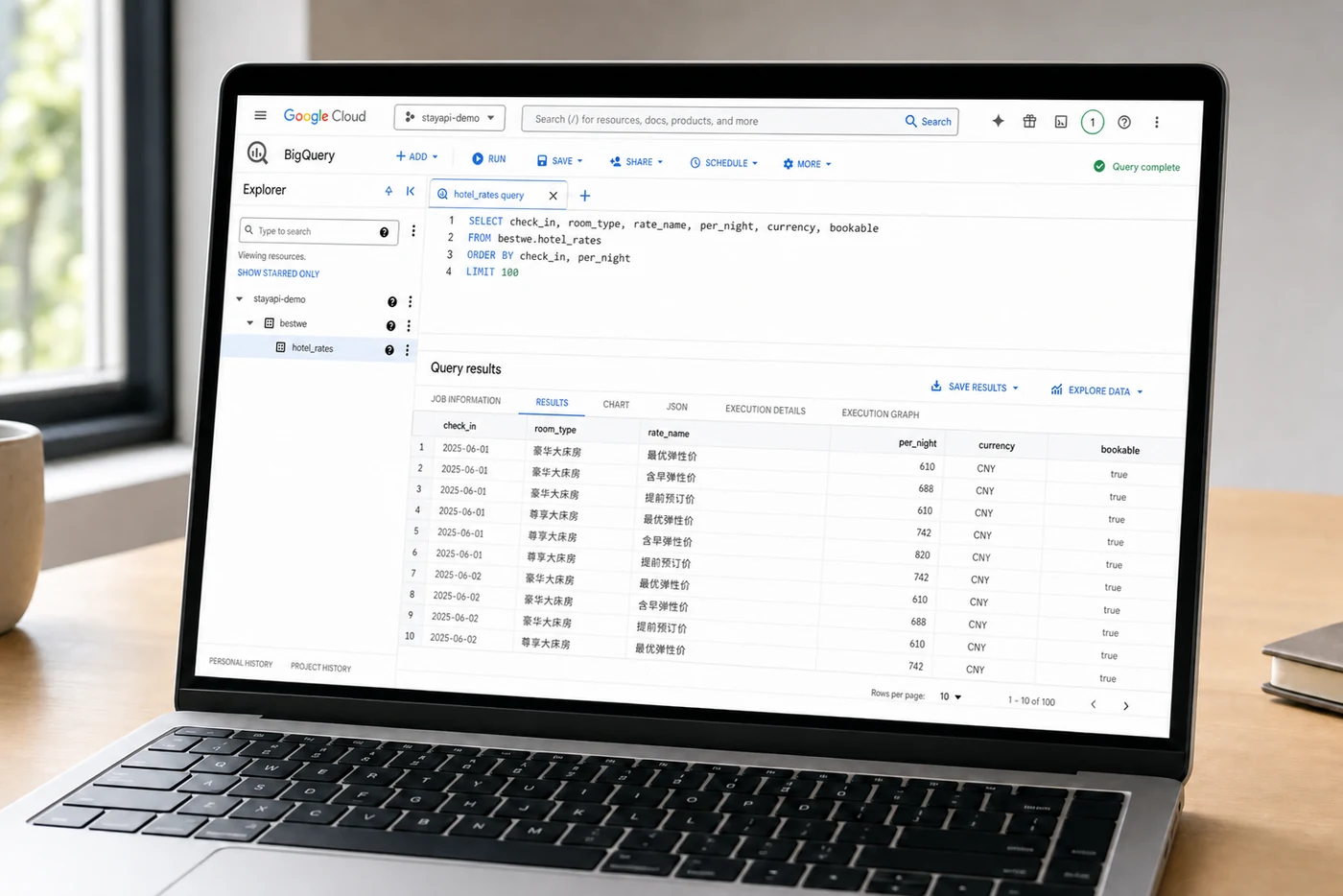
Task: Open top bar three-dot settings menu
Action: [1157, 123]
